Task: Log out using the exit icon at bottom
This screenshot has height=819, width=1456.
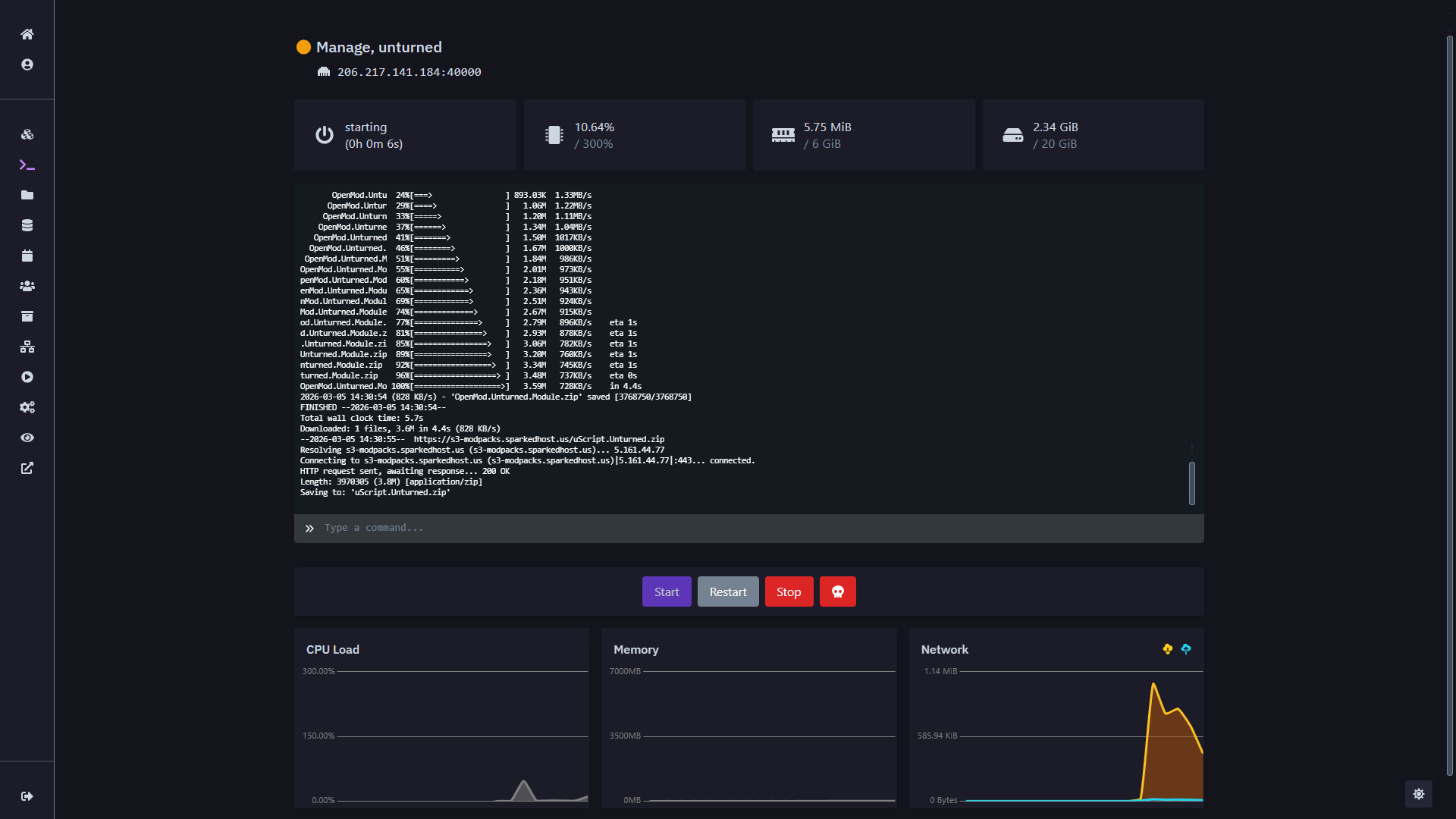Action: coord(27,795)
